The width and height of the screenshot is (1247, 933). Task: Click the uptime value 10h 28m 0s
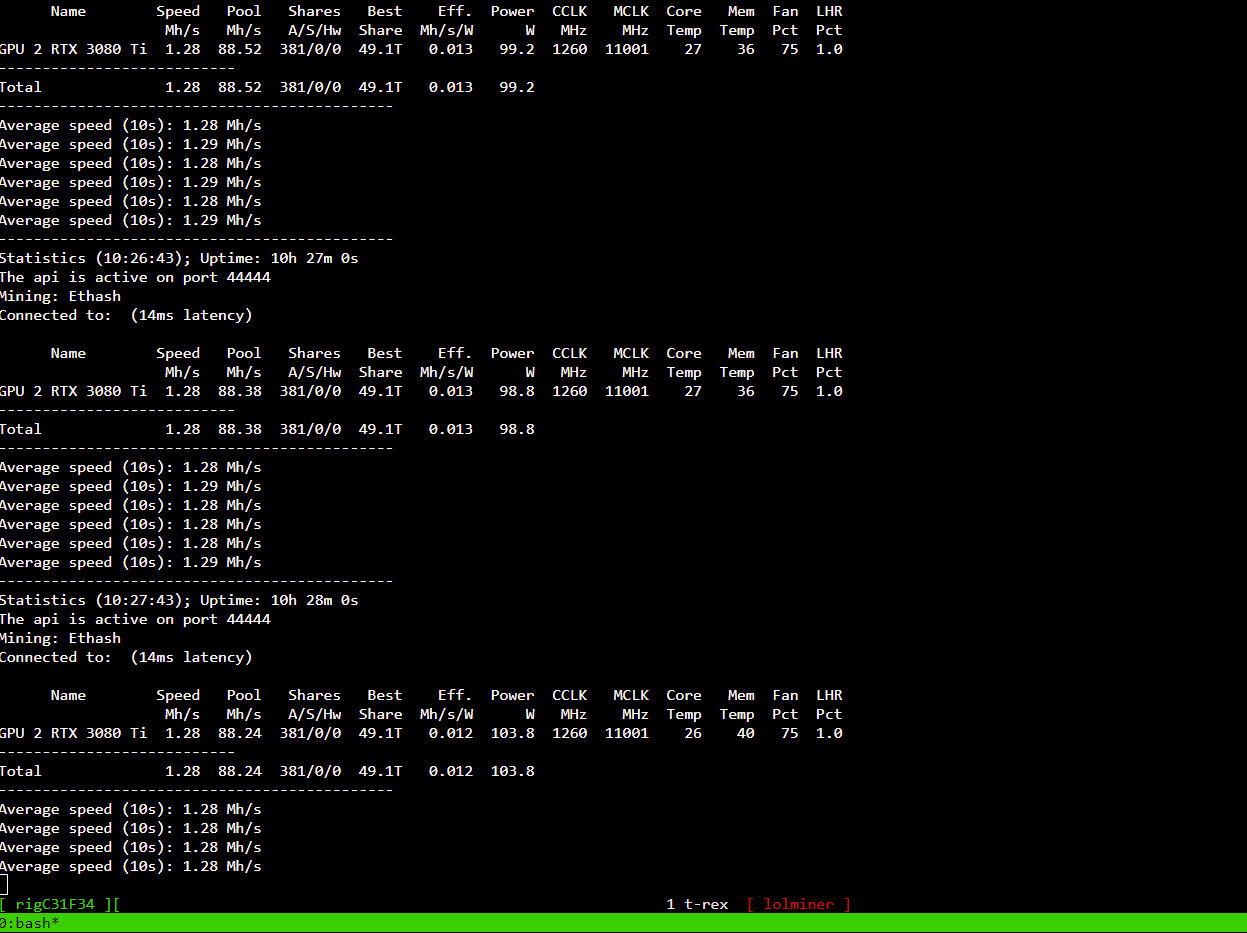pyautogui.click(x=315, y=600)
